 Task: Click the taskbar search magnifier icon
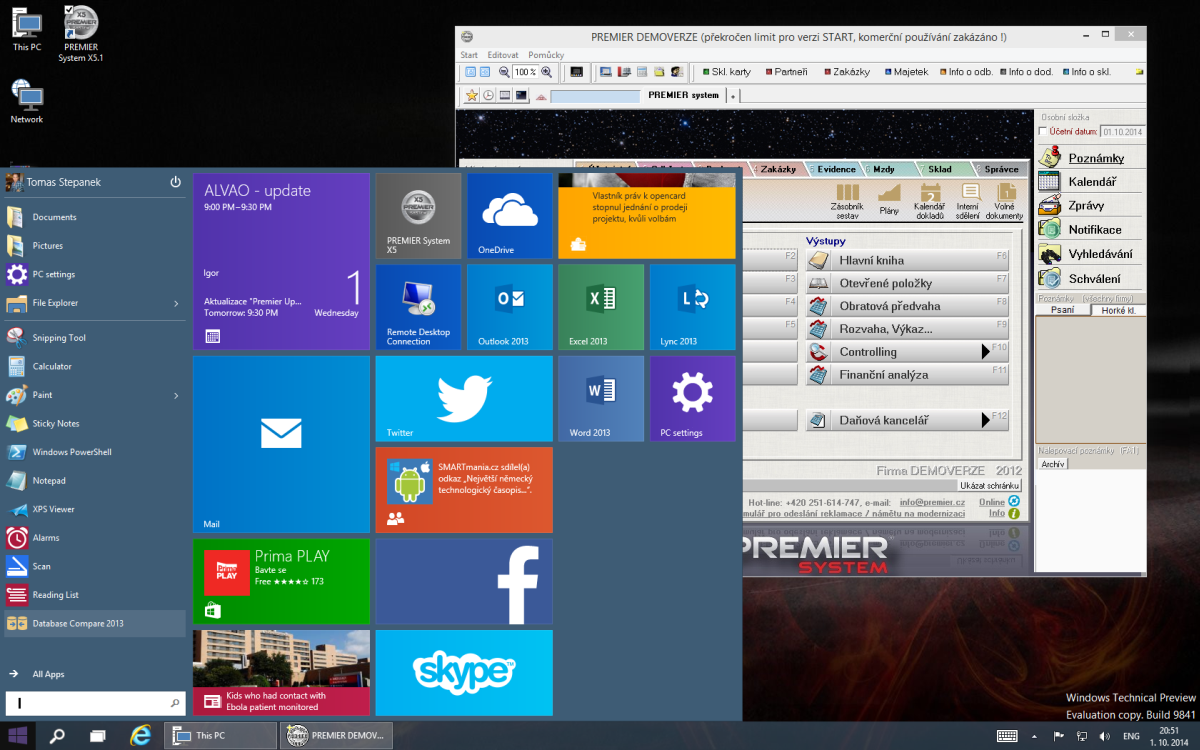(x=57, y=736)
